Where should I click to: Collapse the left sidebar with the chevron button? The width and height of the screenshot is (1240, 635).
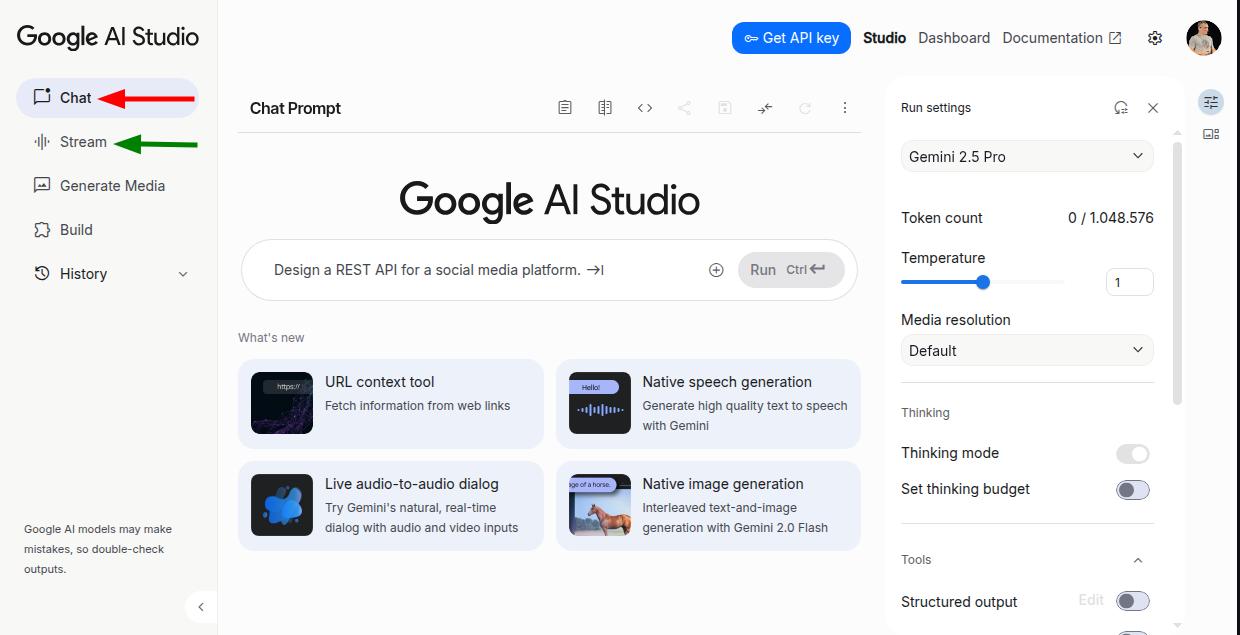point(201,607)
